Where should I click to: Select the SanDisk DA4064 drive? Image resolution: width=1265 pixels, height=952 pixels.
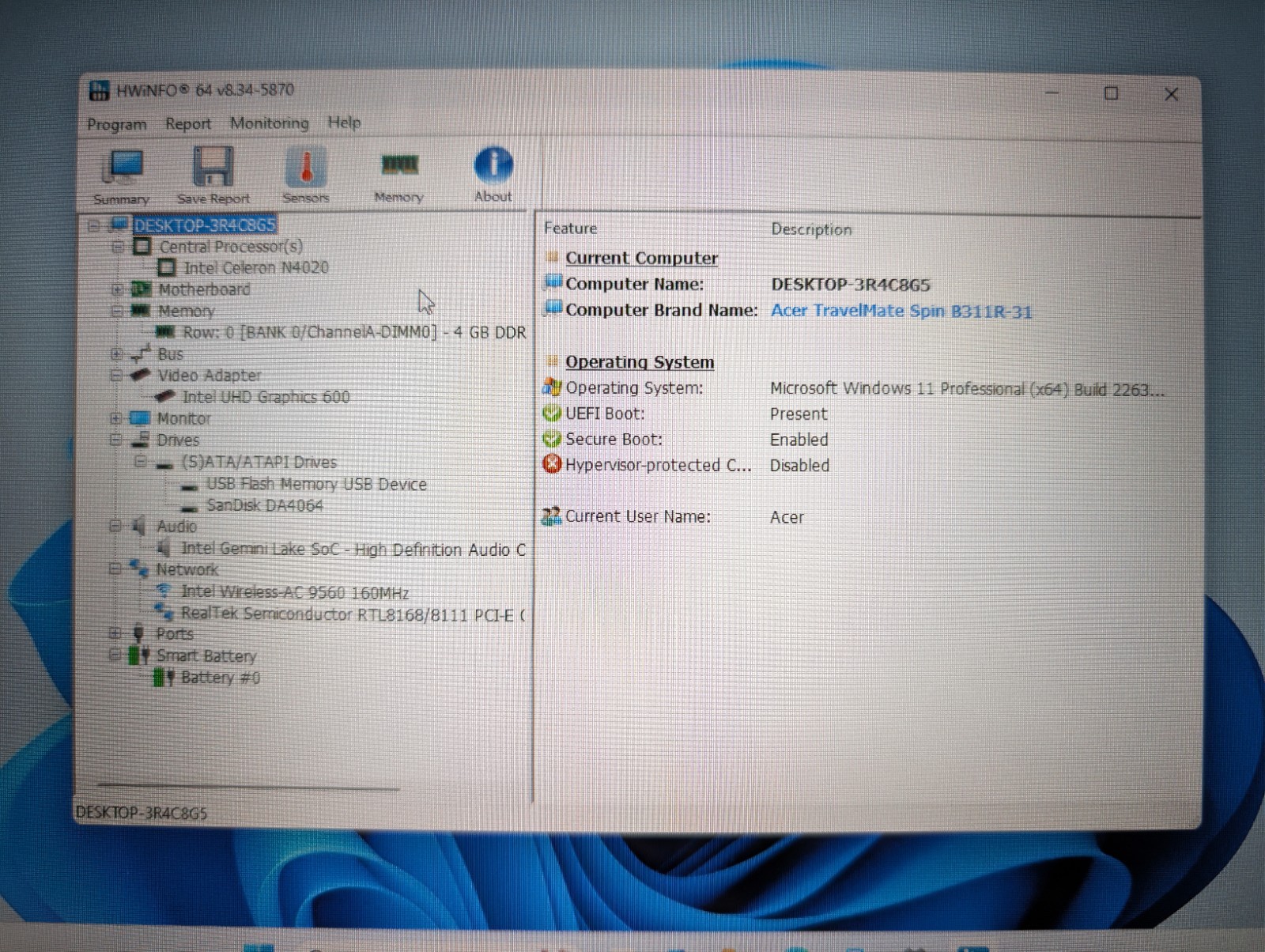(x=265, y=505)
